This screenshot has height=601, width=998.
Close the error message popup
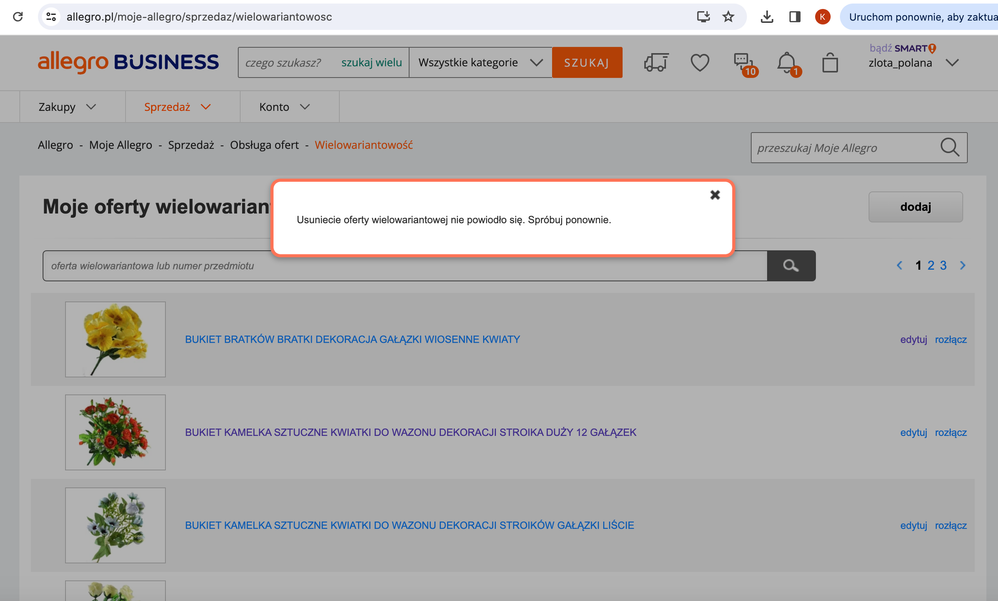(x=715, y=195)
